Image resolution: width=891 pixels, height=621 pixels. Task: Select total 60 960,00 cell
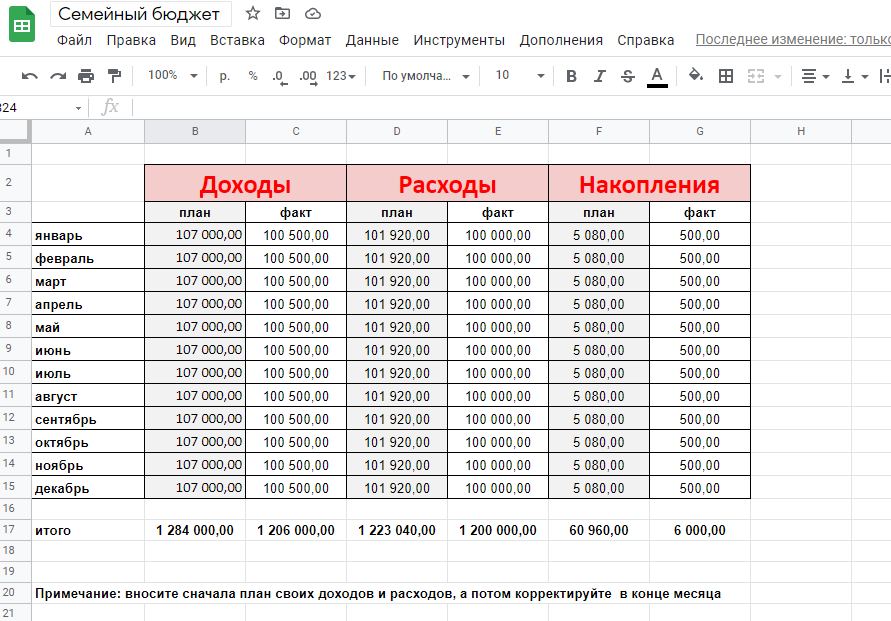tap(599, 530)
